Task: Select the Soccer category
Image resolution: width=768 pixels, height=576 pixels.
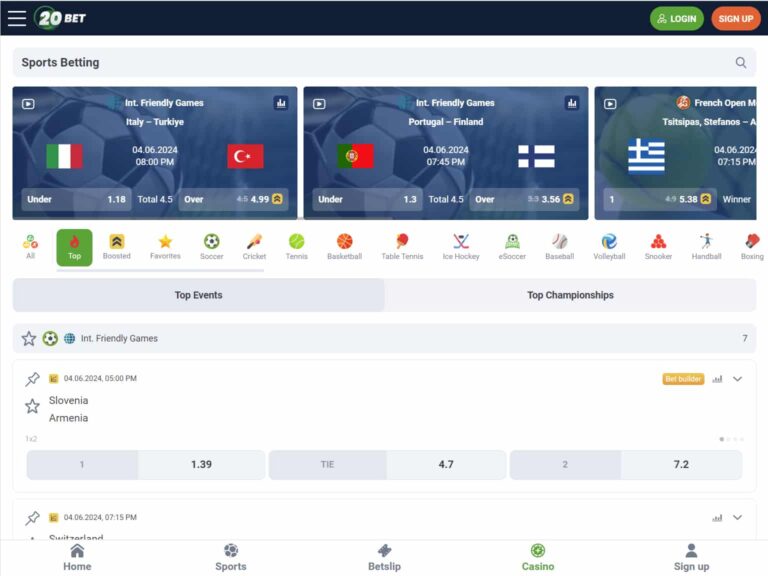Action: 212,247
